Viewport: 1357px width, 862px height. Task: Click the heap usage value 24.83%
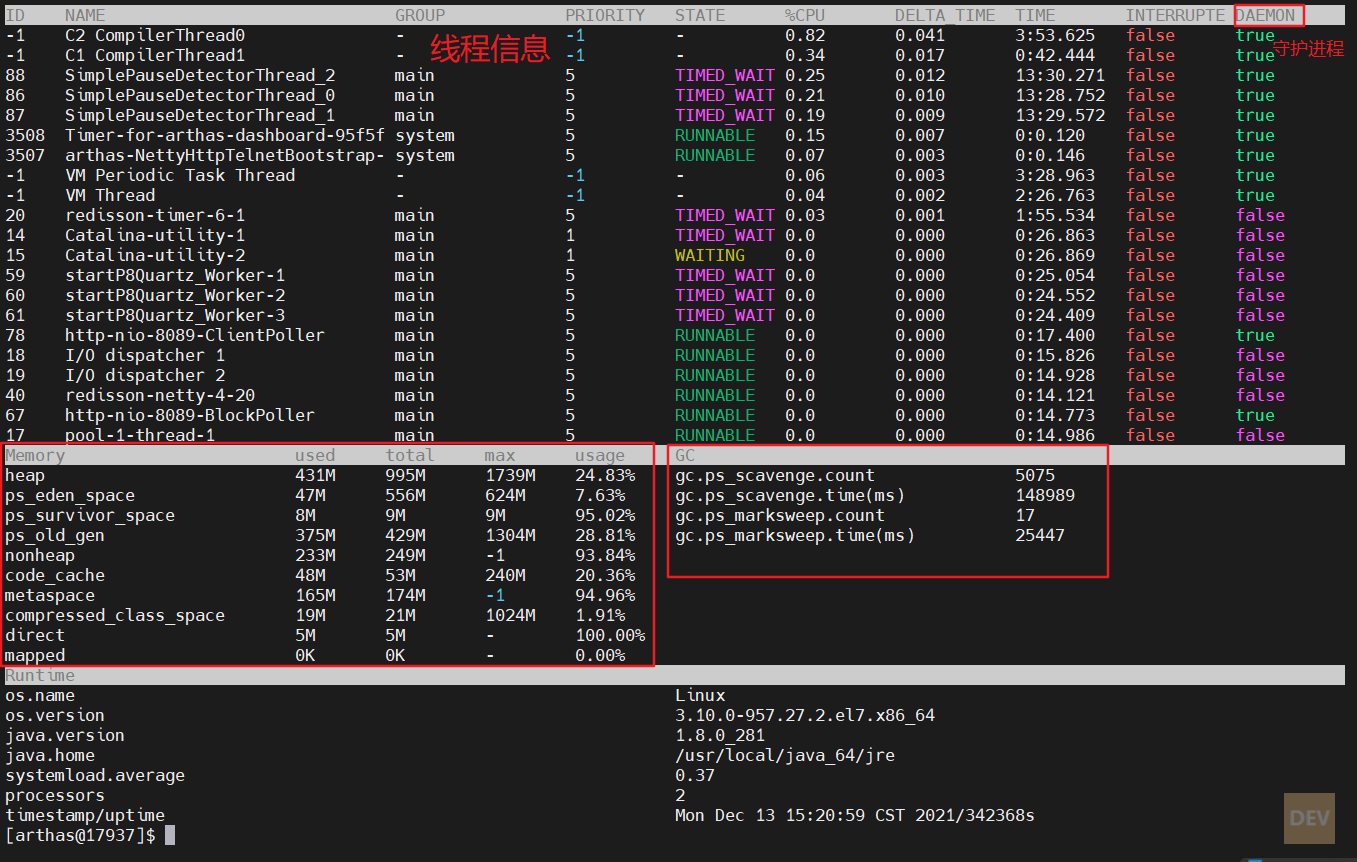[605, 475]
